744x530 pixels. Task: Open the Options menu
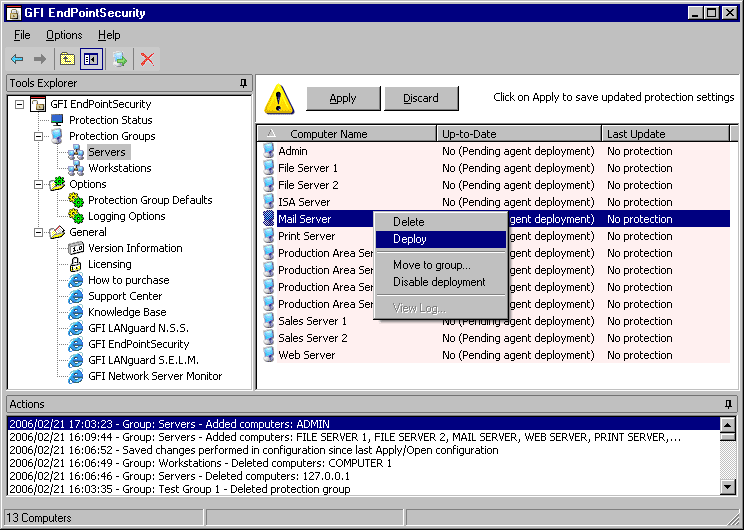tap(64, 35)
